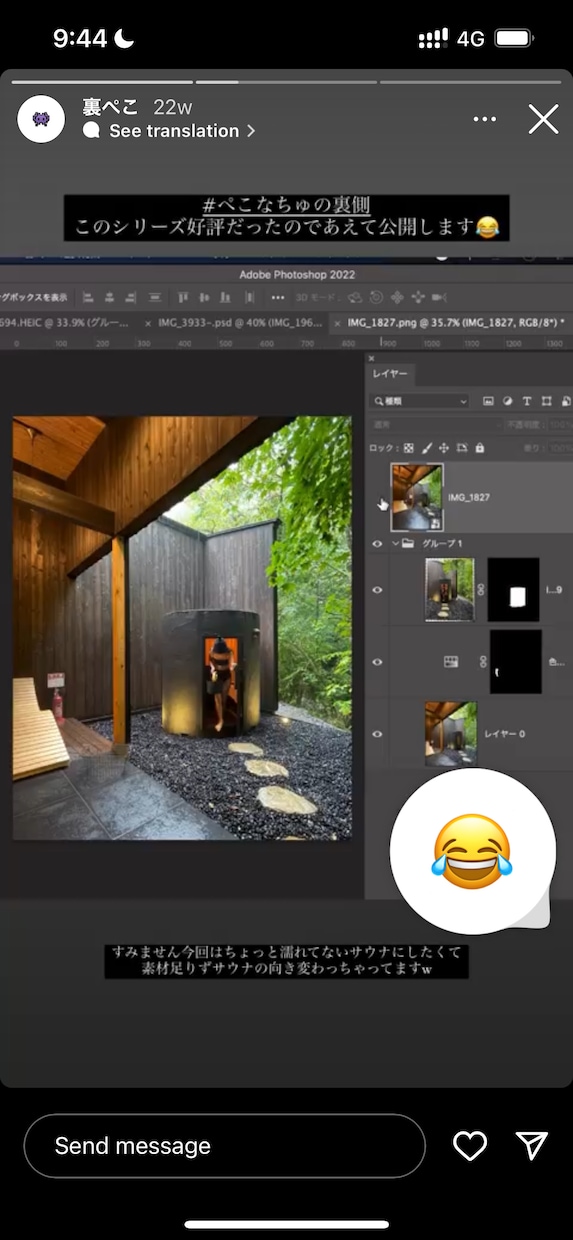Switch to the IMG_3933 psd document tab
The width and height of the screenshot is (573, 1240).
(240, 324)
